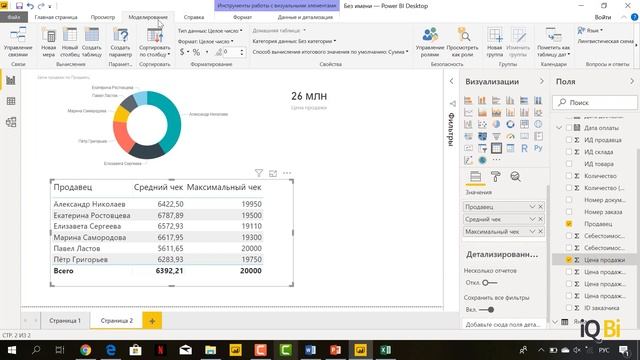
Task: Select the R script visual icon
Action: 524,148
